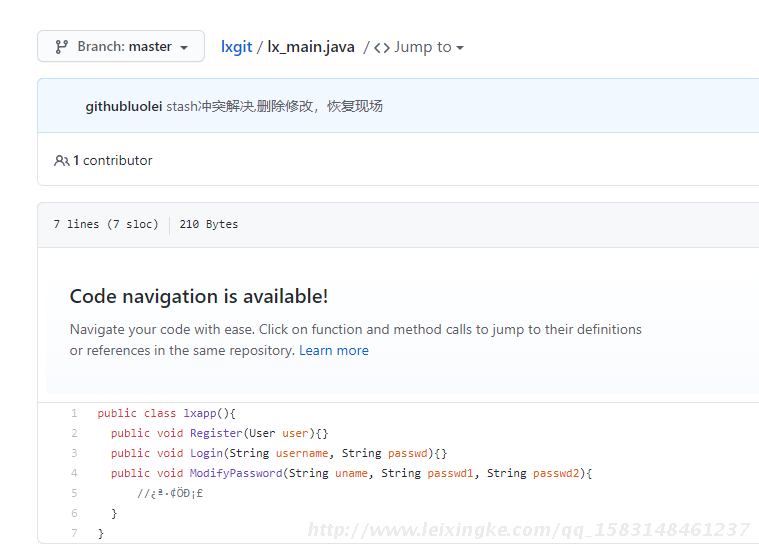Click the ModifyPassword method name

236,473
